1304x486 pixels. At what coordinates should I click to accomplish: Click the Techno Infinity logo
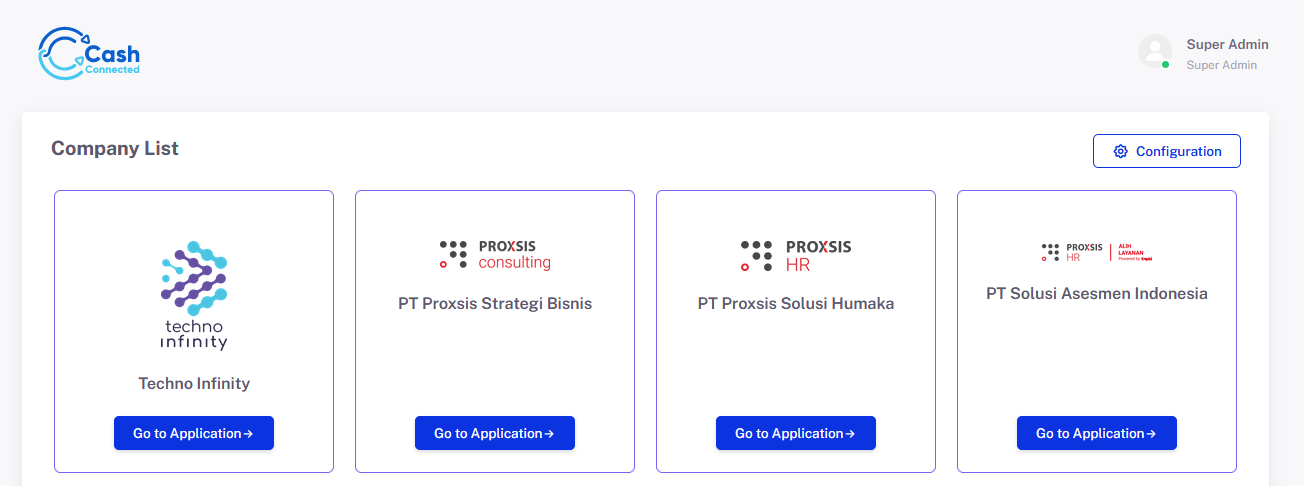pyautogui.click(x=194, y=295)
